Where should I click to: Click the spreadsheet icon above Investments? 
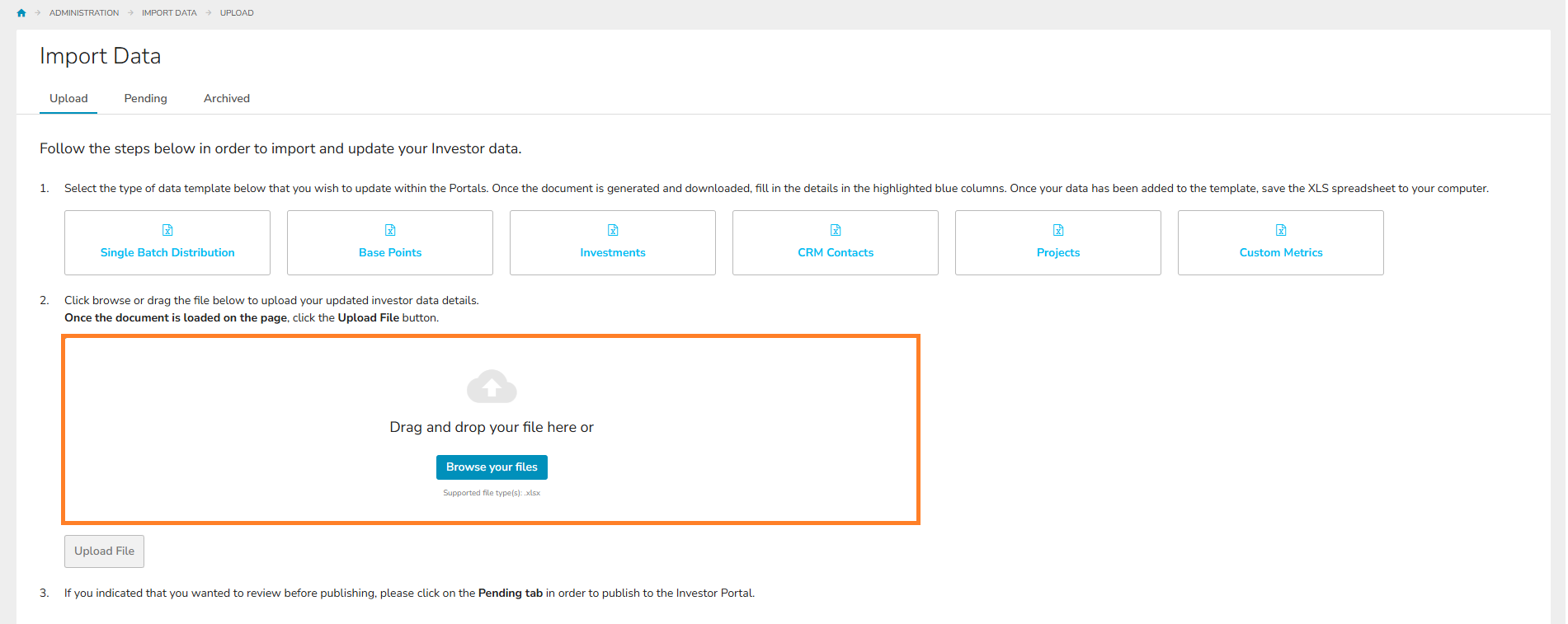(613, 230)
